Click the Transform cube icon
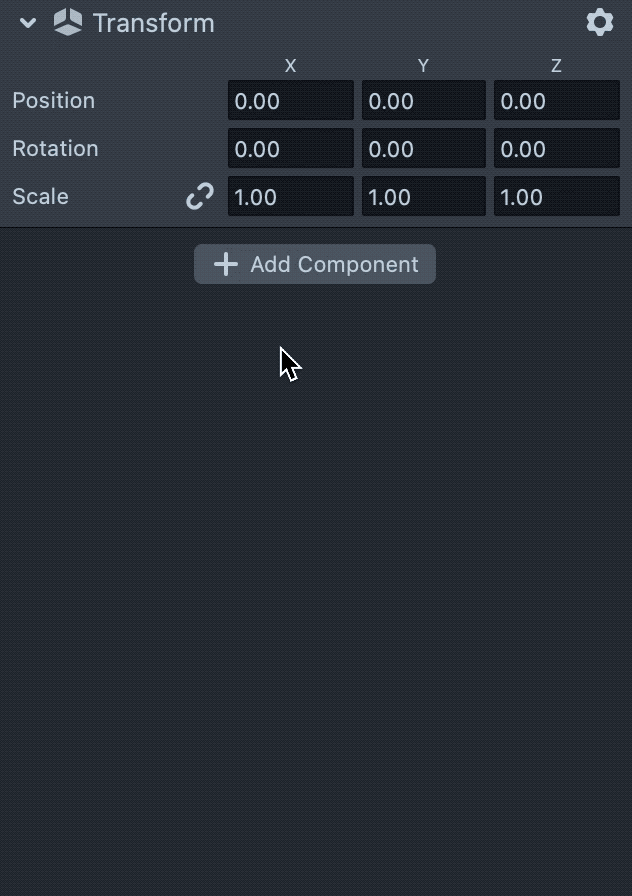The image size is (632, 896). (x=68, y=22)
